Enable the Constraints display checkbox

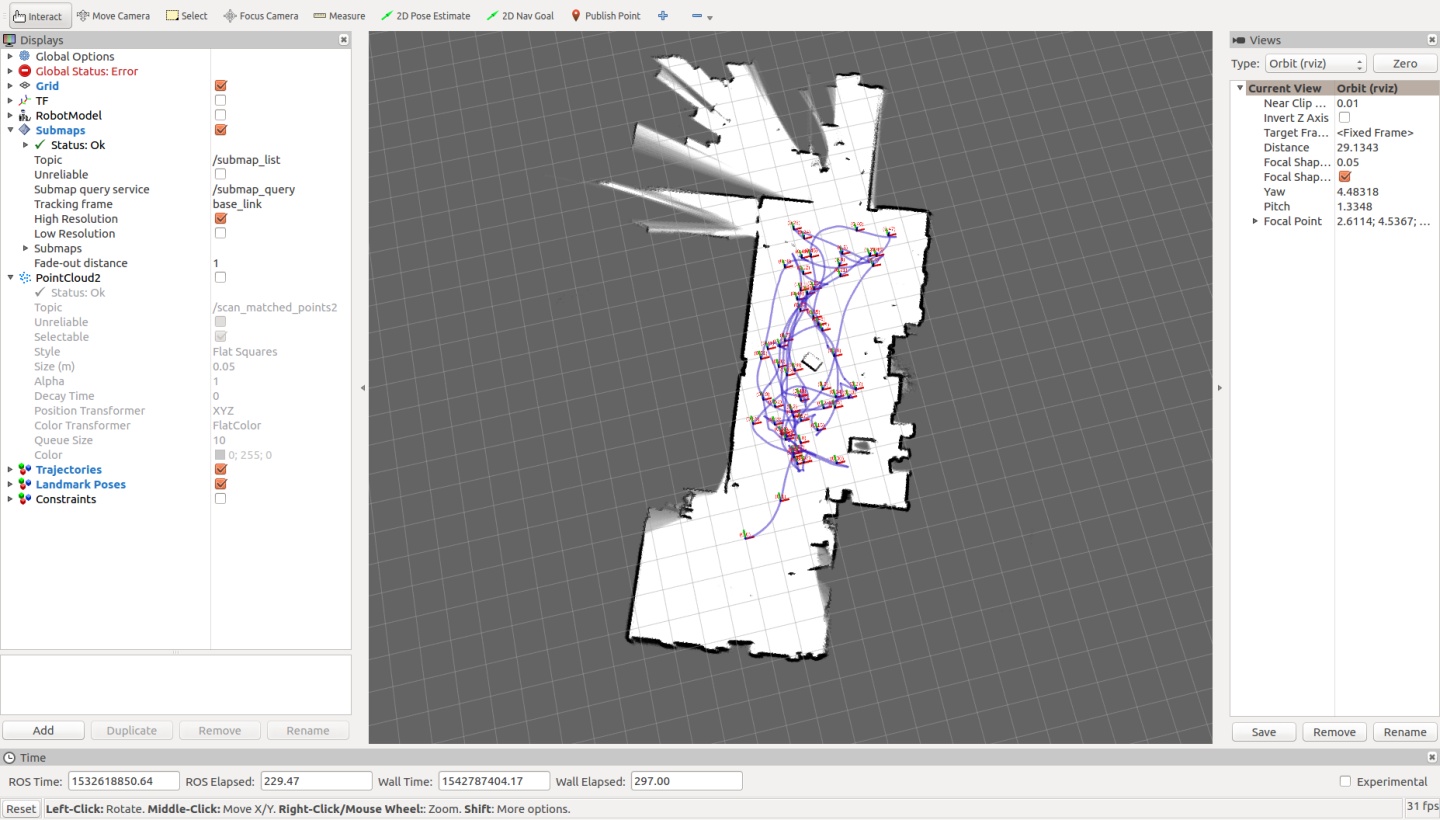pos(220,498)
